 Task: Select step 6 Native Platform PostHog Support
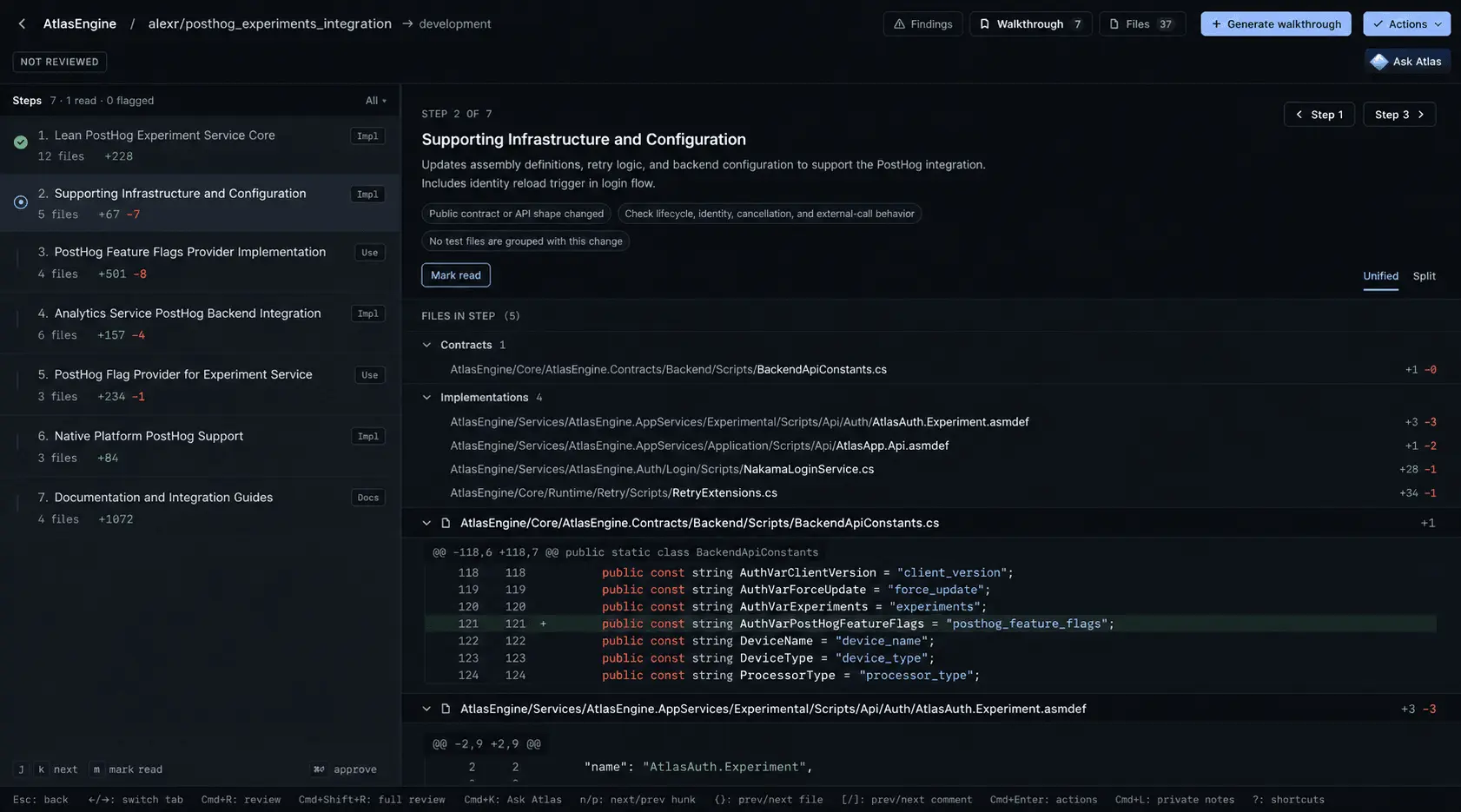200,446
